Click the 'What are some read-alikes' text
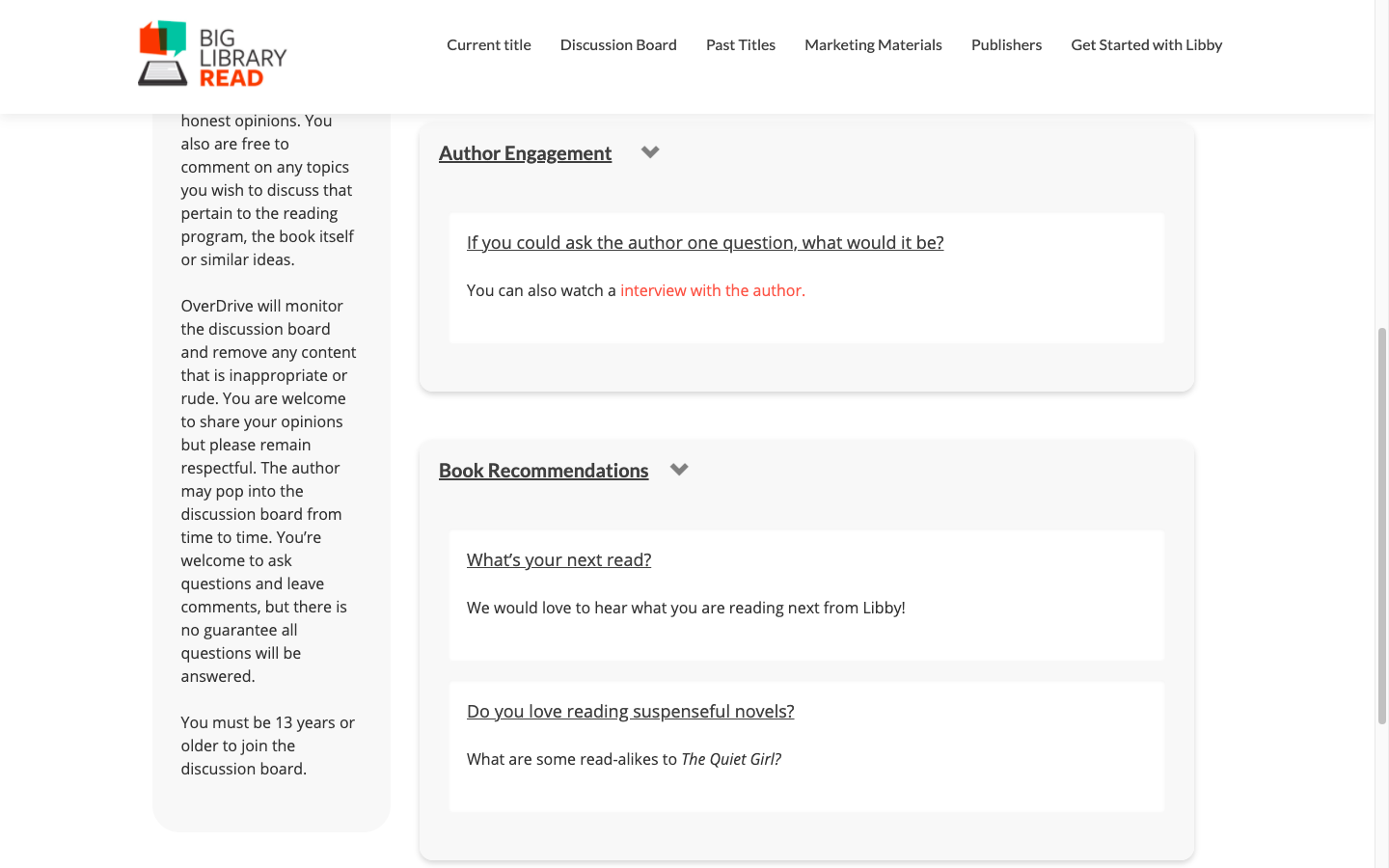The height and width of the screenshot is (868, 1389). 624,759
